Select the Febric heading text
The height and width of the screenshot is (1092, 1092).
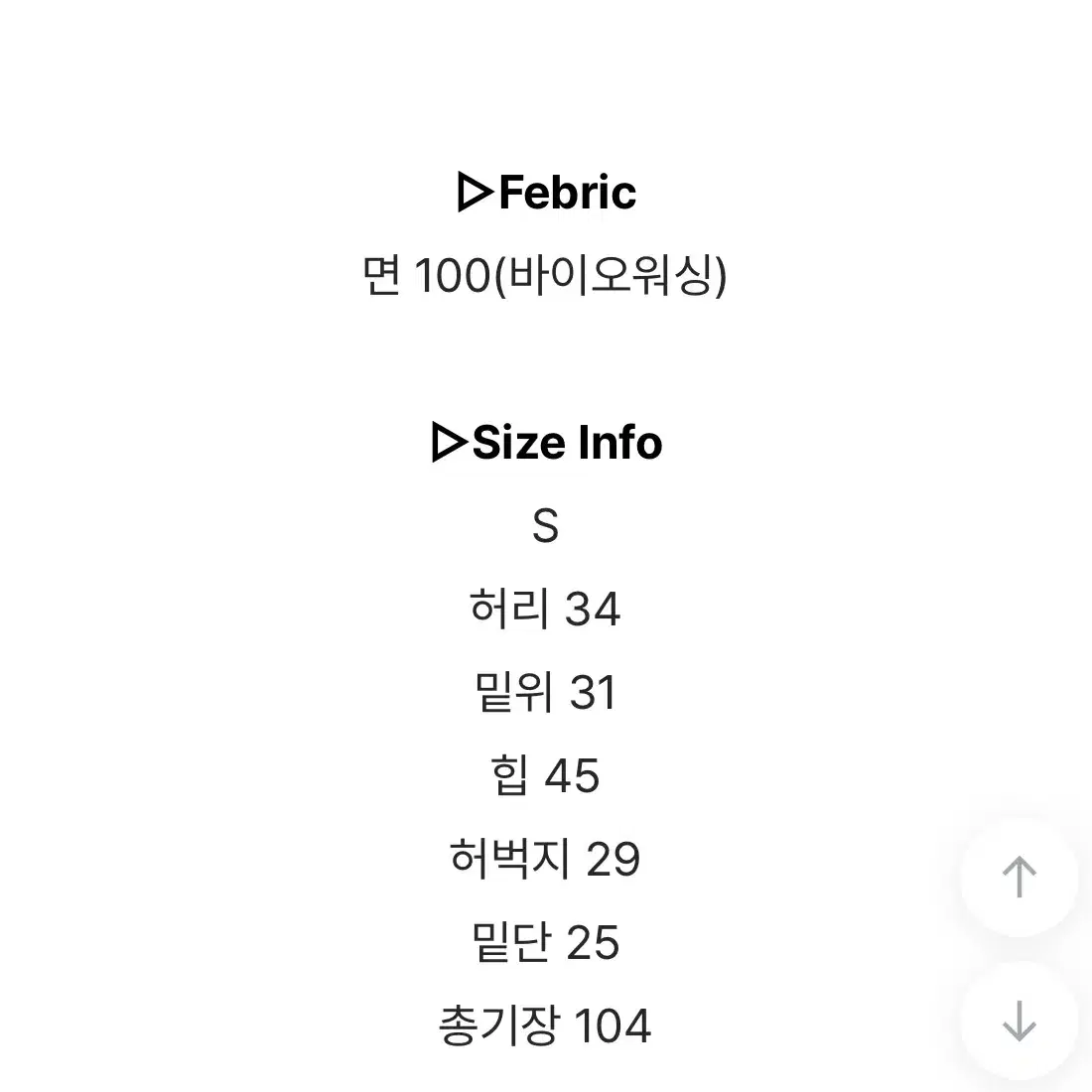(x=568, y=193)
